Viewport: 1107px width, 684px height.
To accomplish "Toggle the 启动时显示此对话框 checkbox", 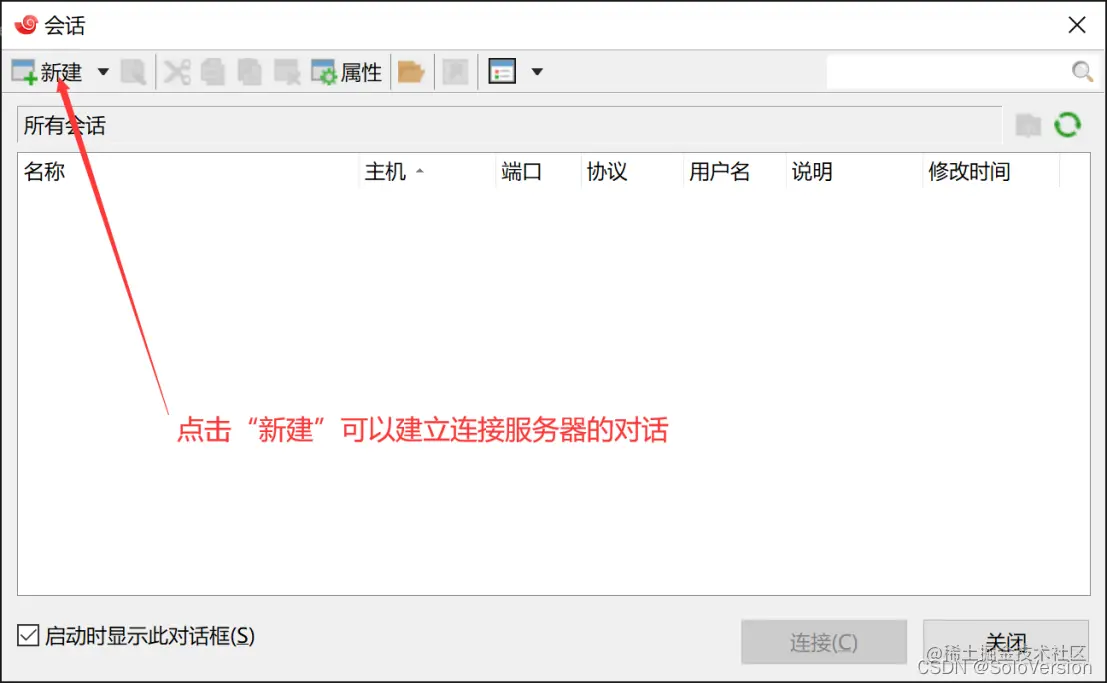I will (25, 636).
